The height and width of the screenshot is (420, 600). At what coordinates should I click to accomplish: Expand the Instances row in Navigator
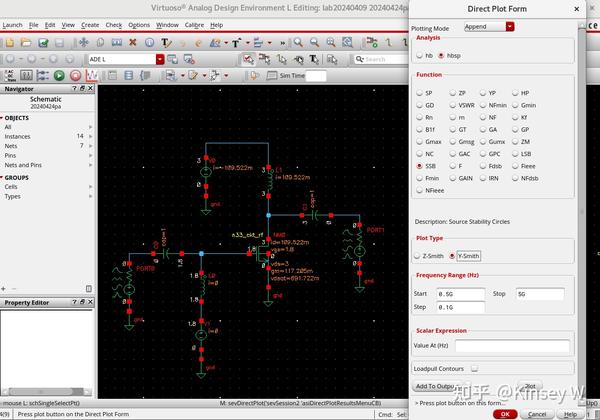(x=91, y=136)
